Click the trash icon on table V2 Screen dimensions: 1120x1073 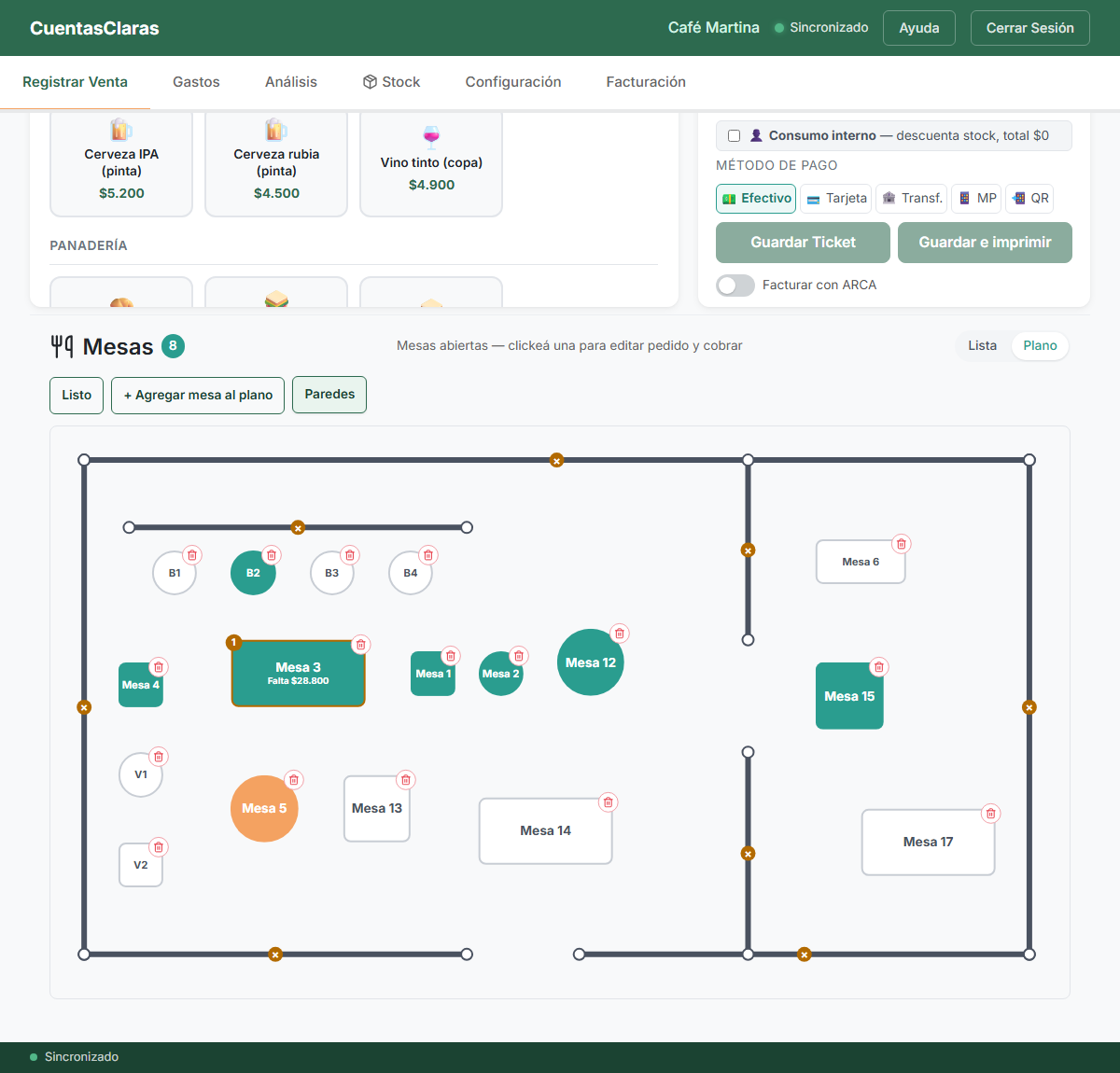click(159, 847)
